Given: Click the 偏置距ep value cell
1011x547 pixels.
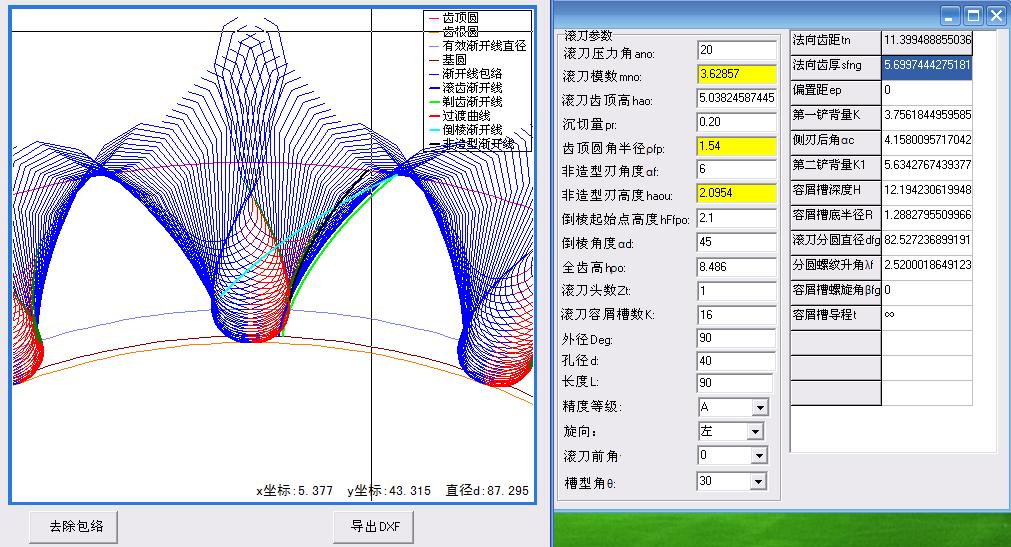Looking at the screenshot, I should [x=927, y=91].
